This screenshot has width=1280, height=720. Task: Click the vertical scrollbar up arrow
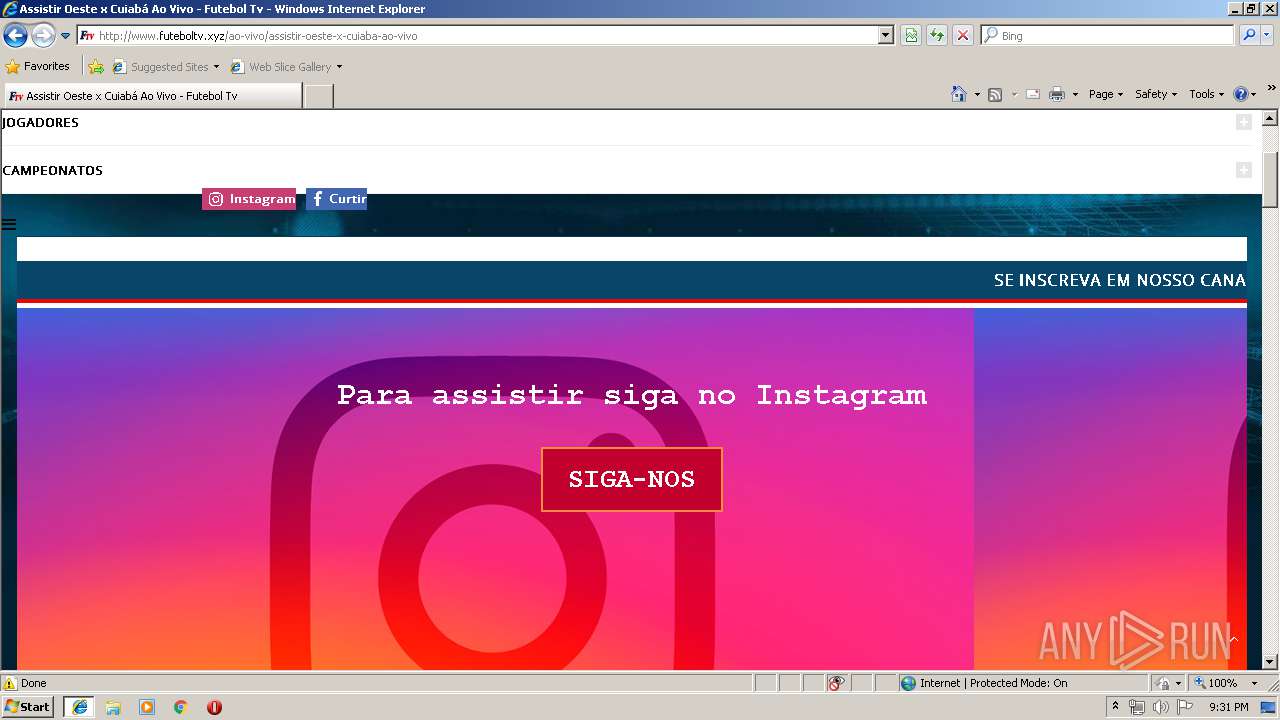tap(1271, 118)
